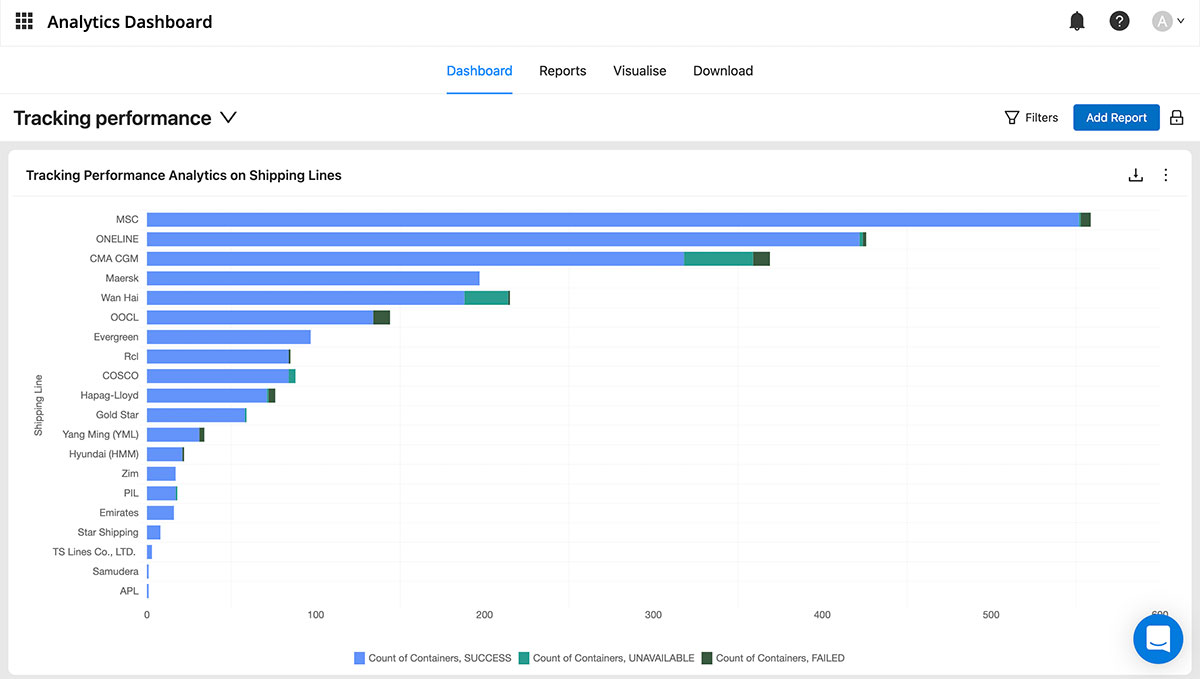
Task: Click the Evergreen bar in the chart
Action: pyautogui.click(x=229, y=337)
